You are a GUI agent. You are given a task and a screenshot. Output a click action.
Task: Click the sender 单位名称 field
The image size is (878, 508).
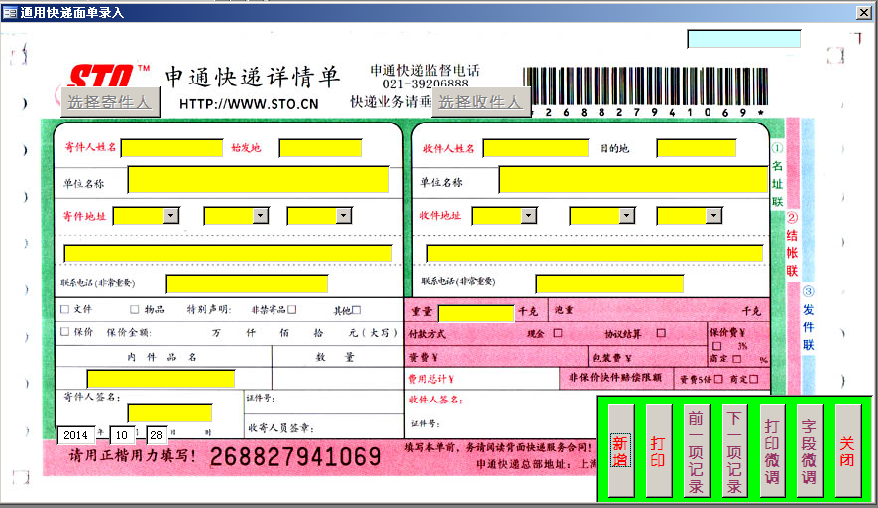click(x=258, y=180)
